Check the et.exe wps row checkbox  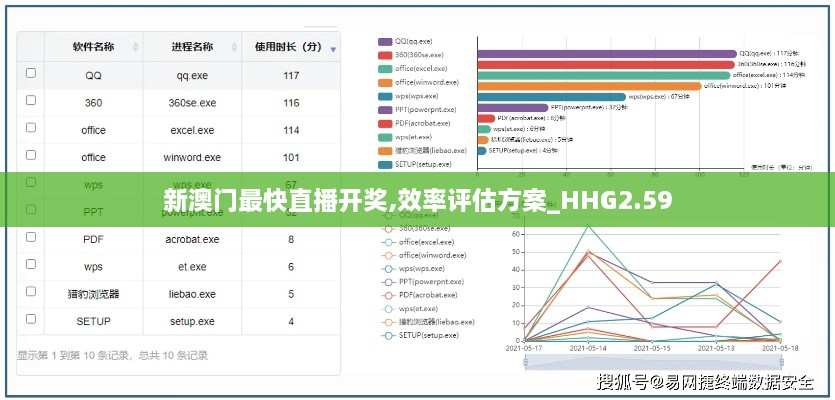point(31,264)
